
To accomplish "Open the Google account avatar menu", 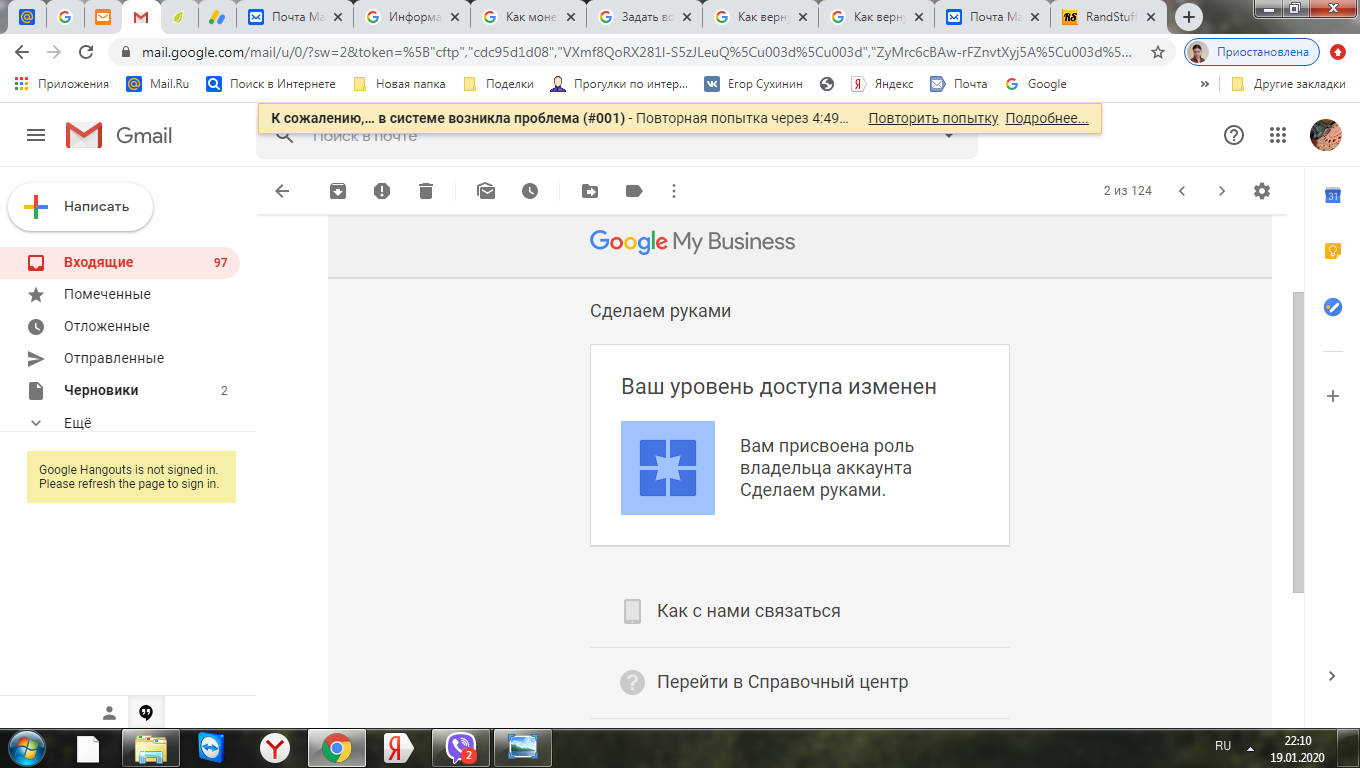I will point(1326,135).
